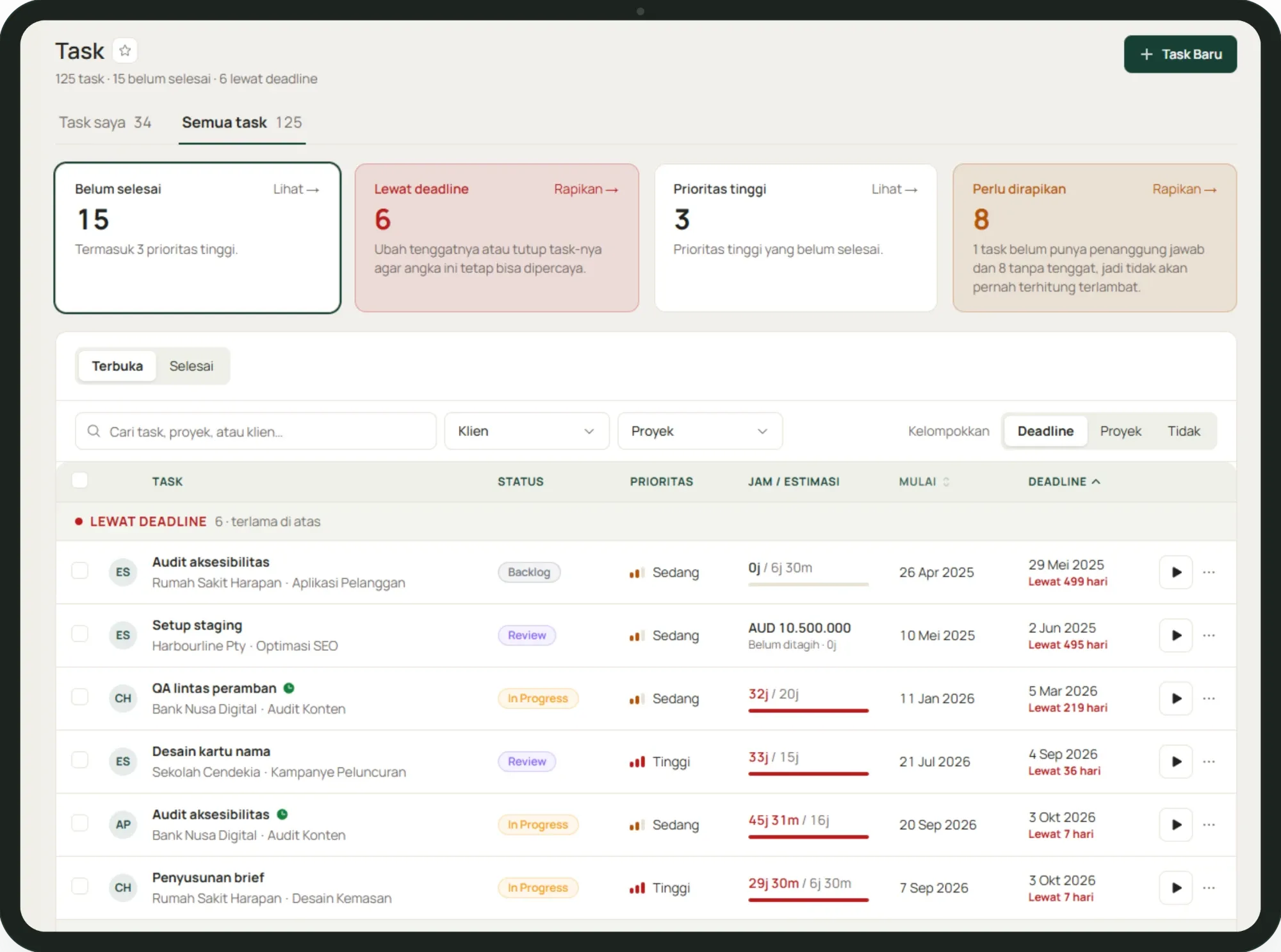Group tasks by Deadline
1281x952 pixels.
click(1045, 431)
